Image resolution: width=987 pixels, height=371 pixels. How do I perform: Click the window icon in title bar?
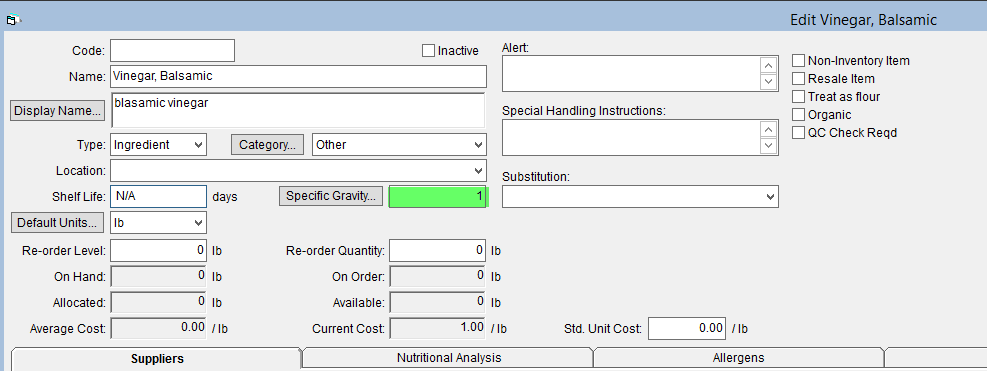tap(13, 20)
